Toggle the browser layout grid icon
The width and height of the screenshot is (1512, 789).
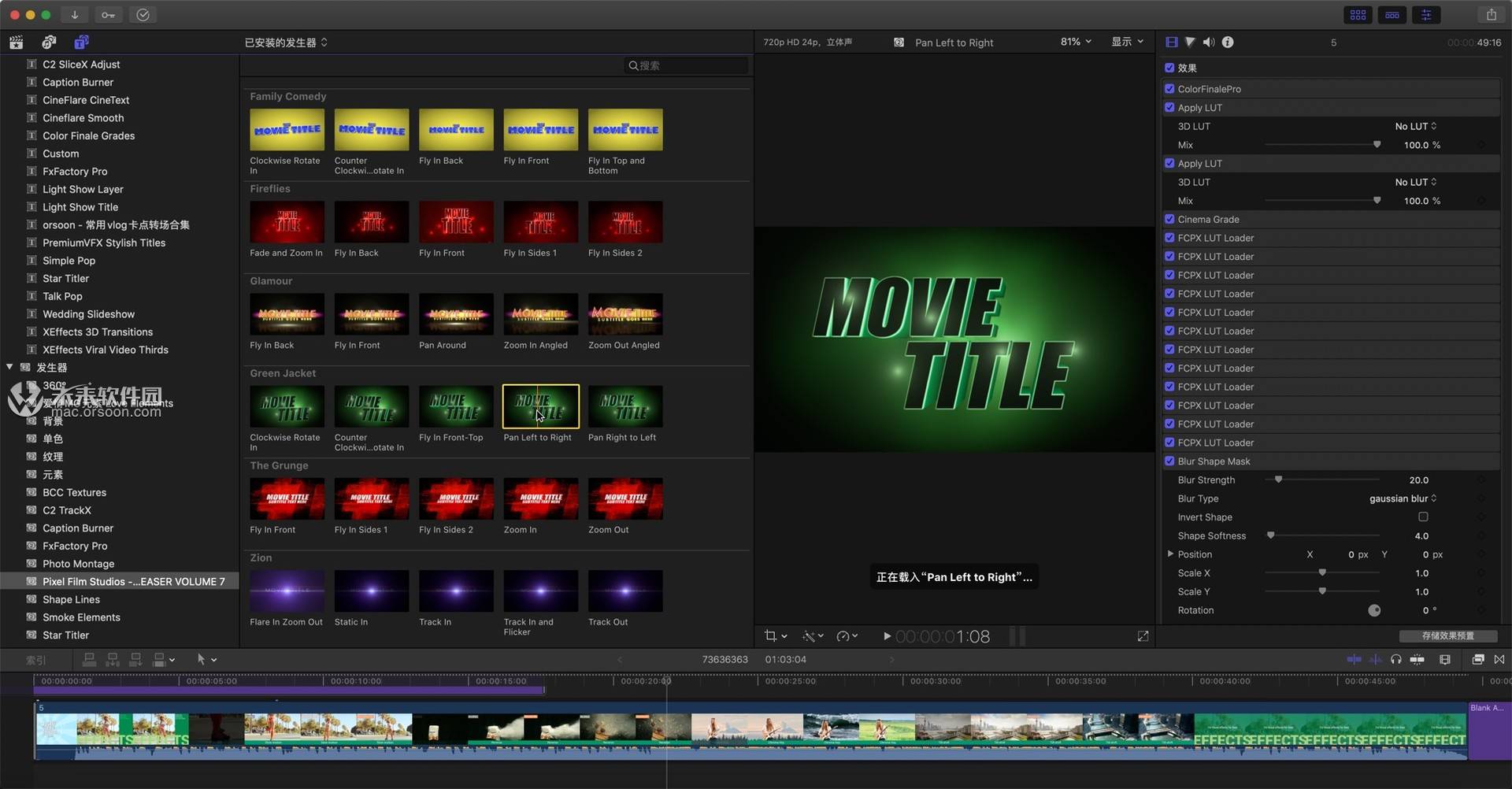(1358, 15)
